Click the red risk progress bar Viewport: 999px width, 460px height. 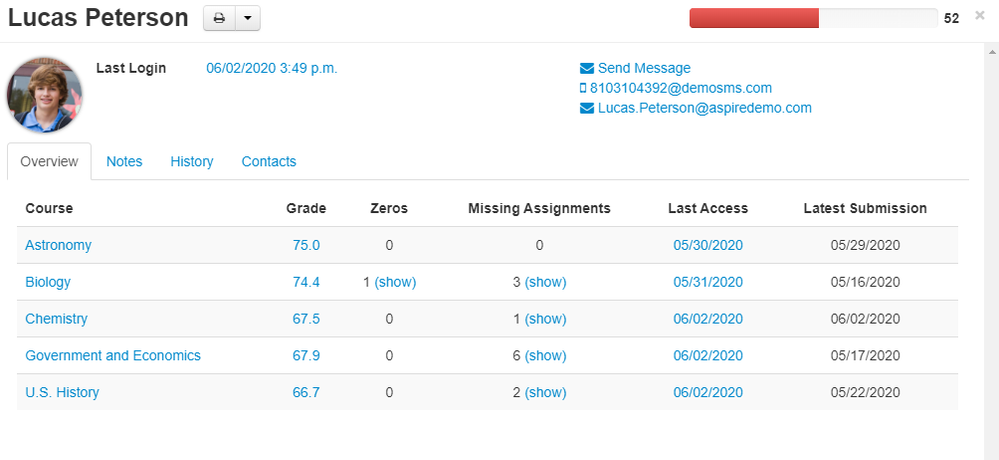point(754,18)
